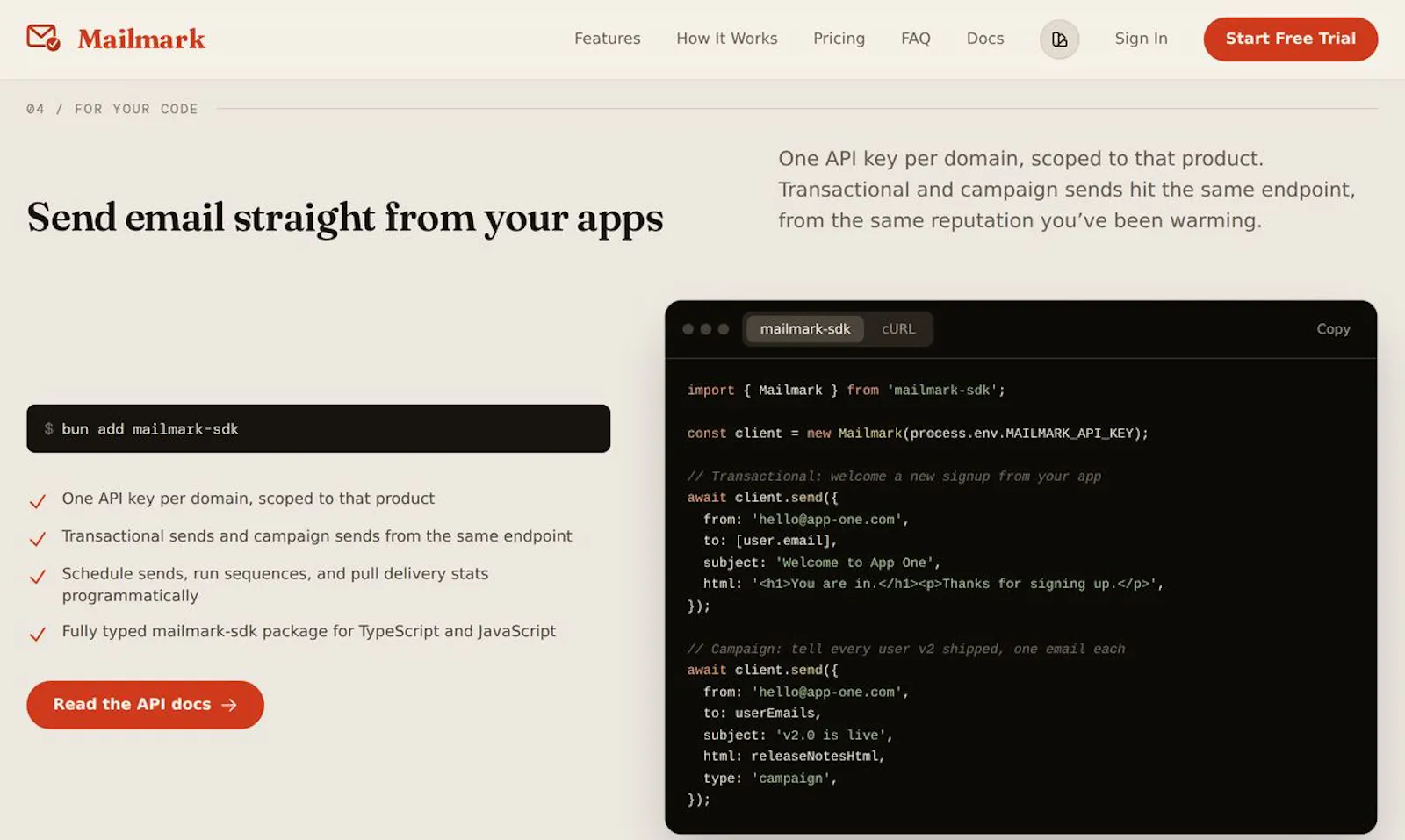Screen dimensions: 1405x840
Task: Open the FAQ nav link
Action: (x=915, y=39)
